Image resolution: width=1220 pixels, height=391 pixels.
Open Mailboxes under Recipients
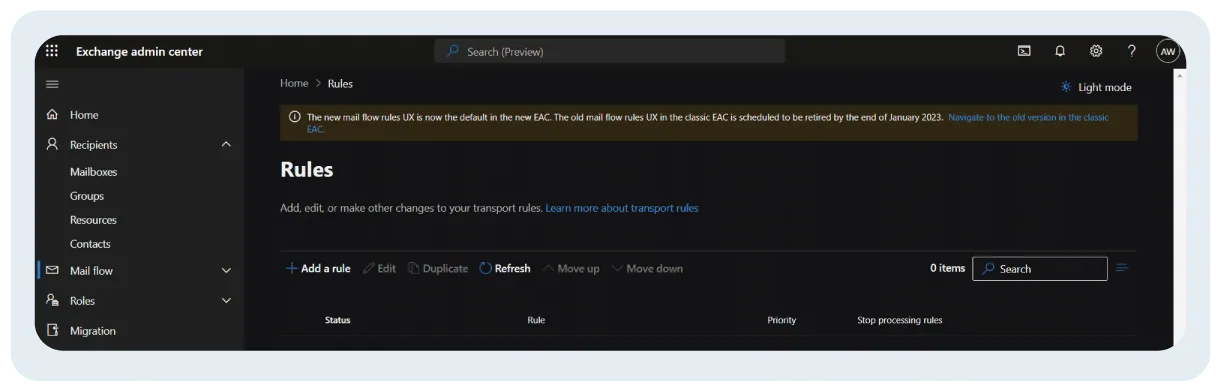click(x=93, y=172)
